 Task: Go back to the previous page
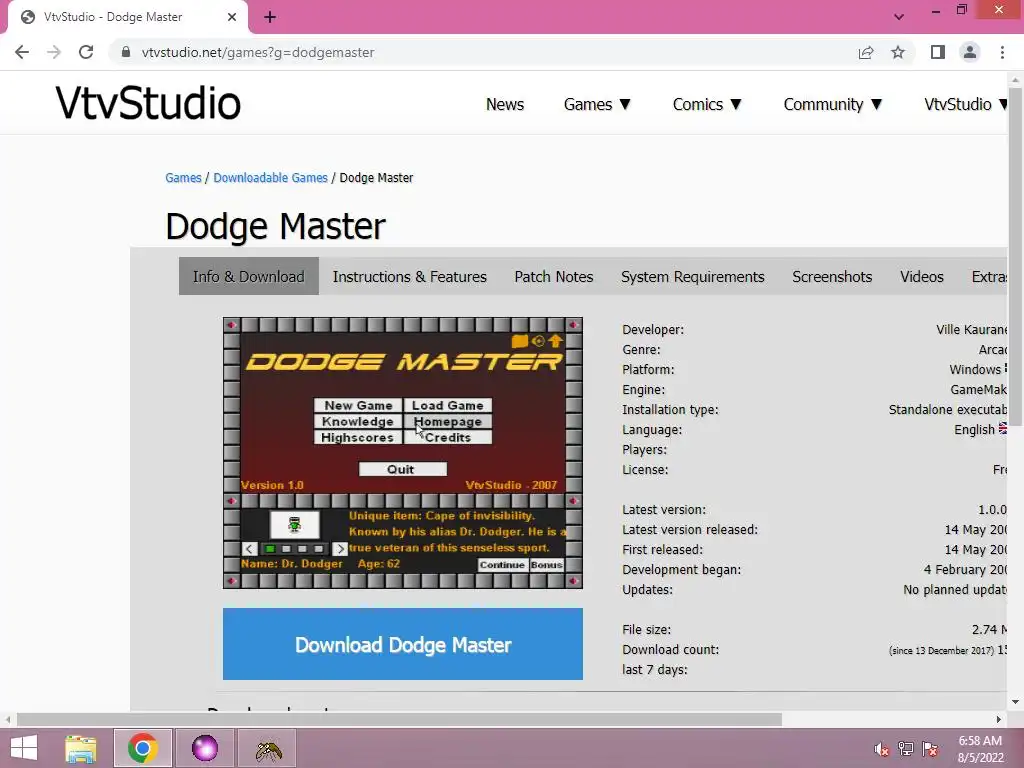[22, 52]
